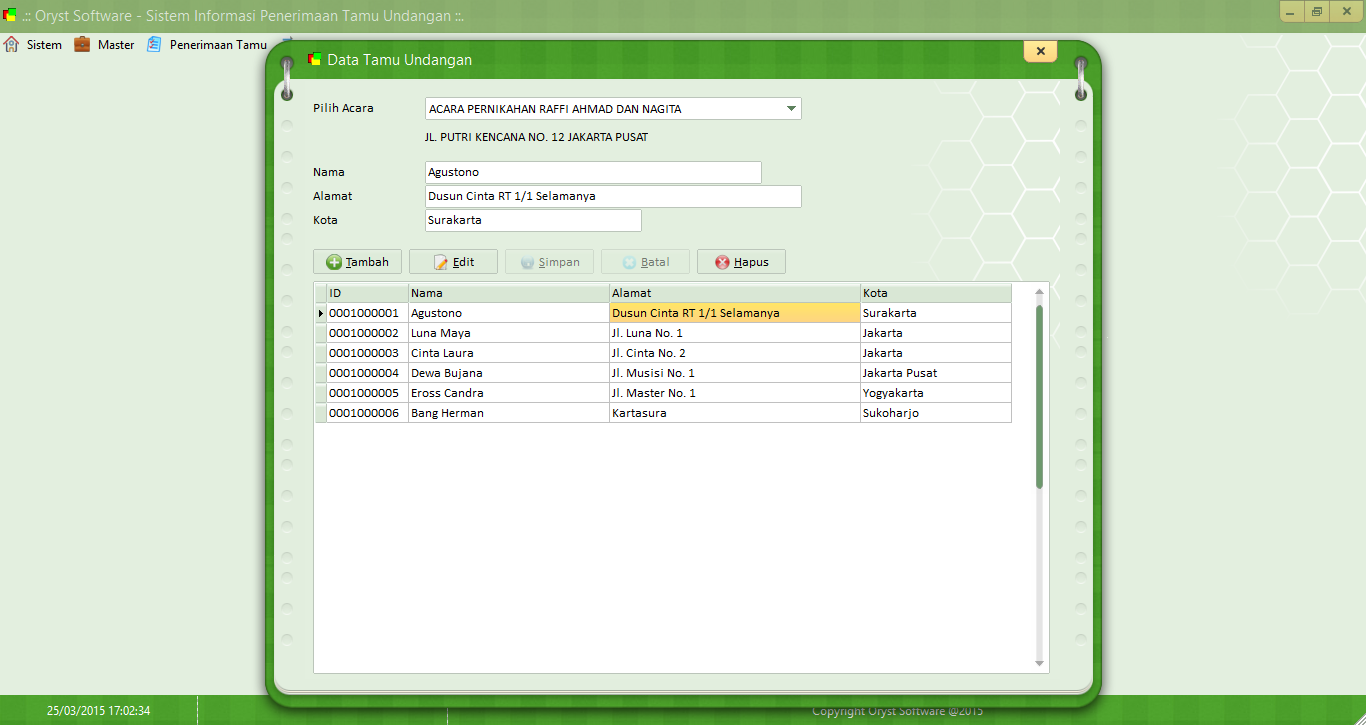Click the Master briefcase icon
Screen dimensions: 1366x725
pos(81,44)
